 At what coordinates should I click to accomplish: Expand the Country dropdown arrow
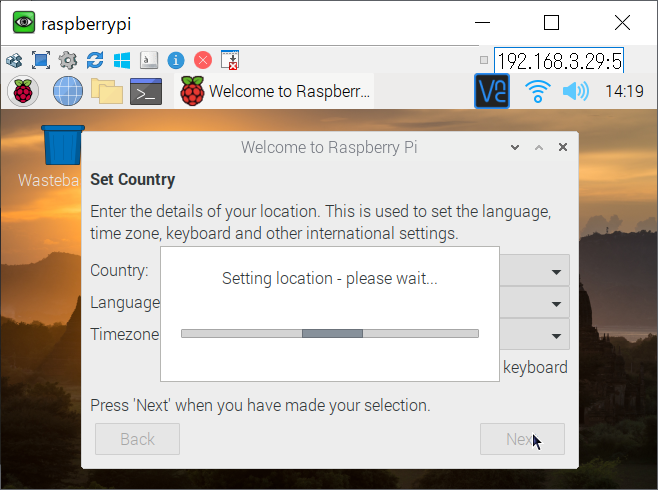pos(556,272)
